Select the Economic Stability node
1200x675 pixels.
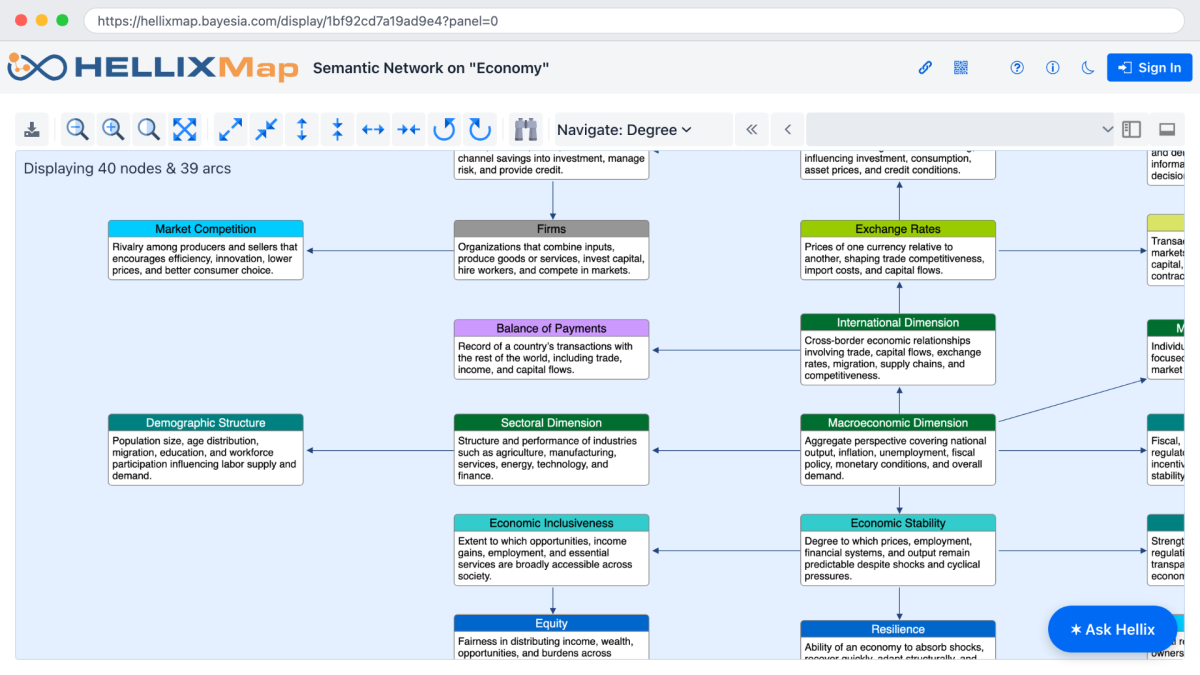[898, 550]
